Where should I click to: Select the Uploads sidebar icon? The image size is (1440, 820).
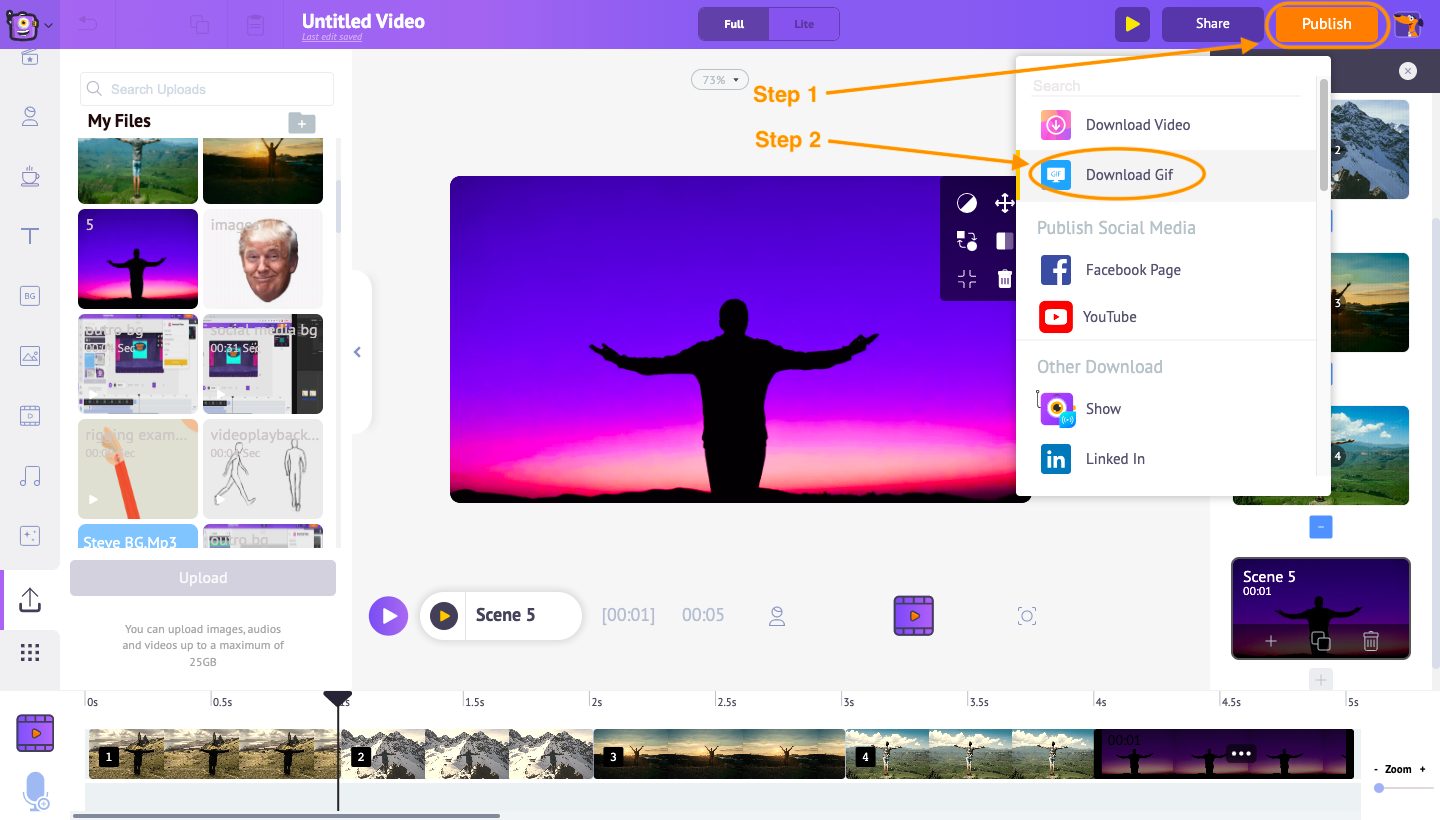point(30,600)
